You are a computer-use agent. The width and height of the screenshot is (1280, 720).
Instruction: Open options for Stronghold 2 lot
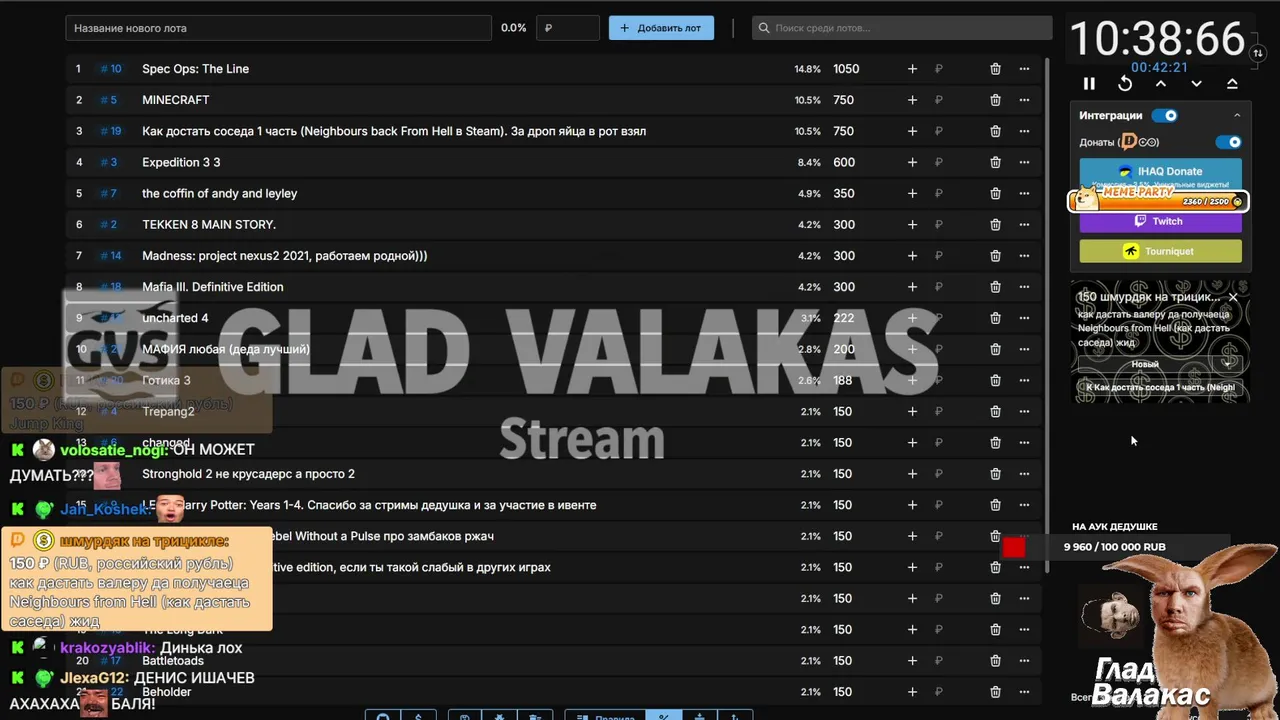point(1024,474)
